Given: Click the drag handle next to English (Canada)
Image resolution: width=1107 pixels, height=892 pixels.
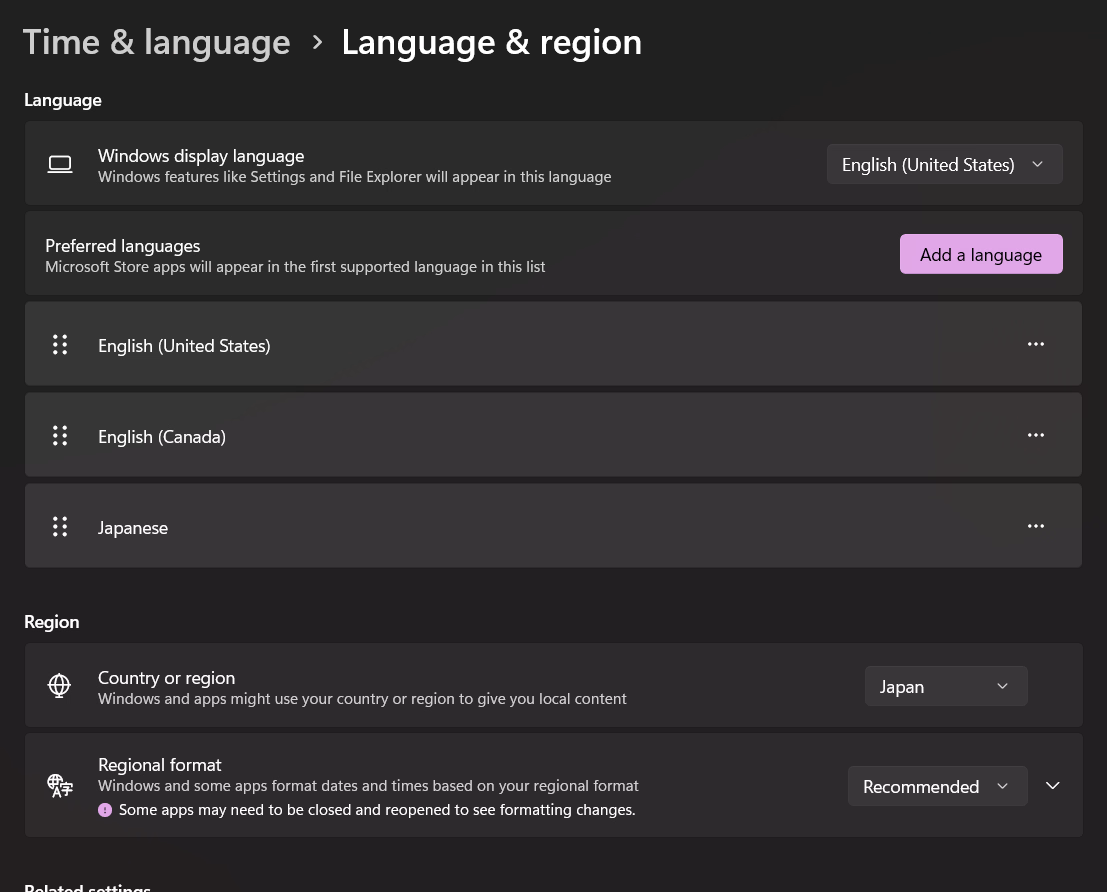Looking at the screenshot, I should click(60, 436).
